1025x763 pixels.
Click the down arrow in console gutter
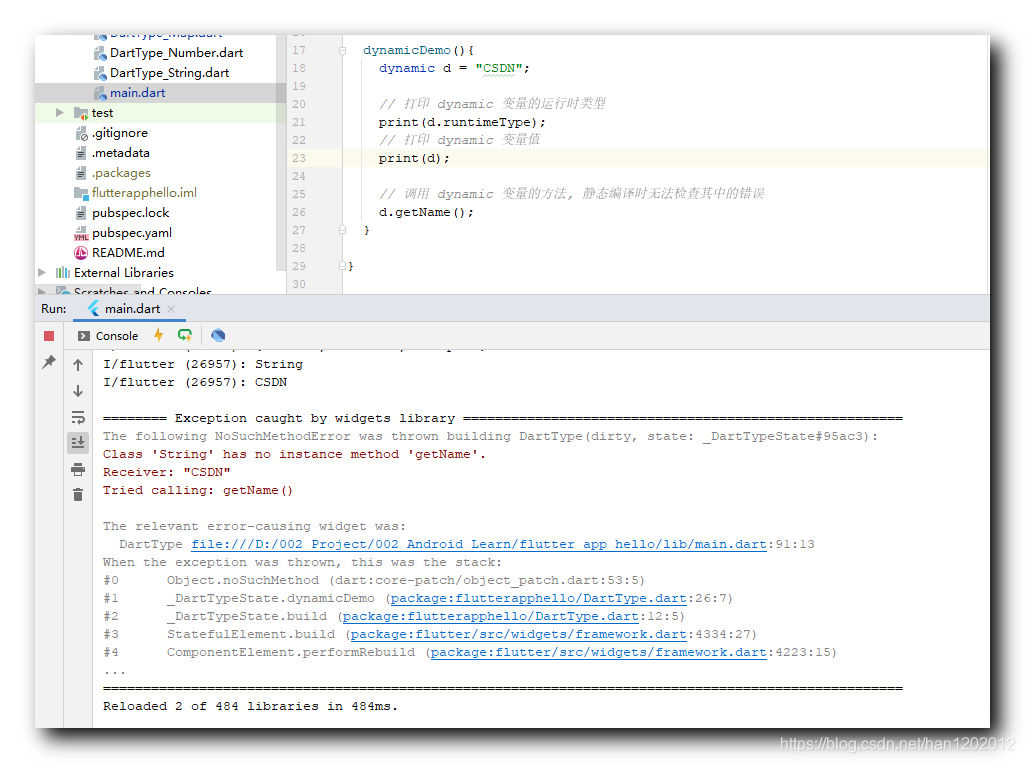(78, 391)
